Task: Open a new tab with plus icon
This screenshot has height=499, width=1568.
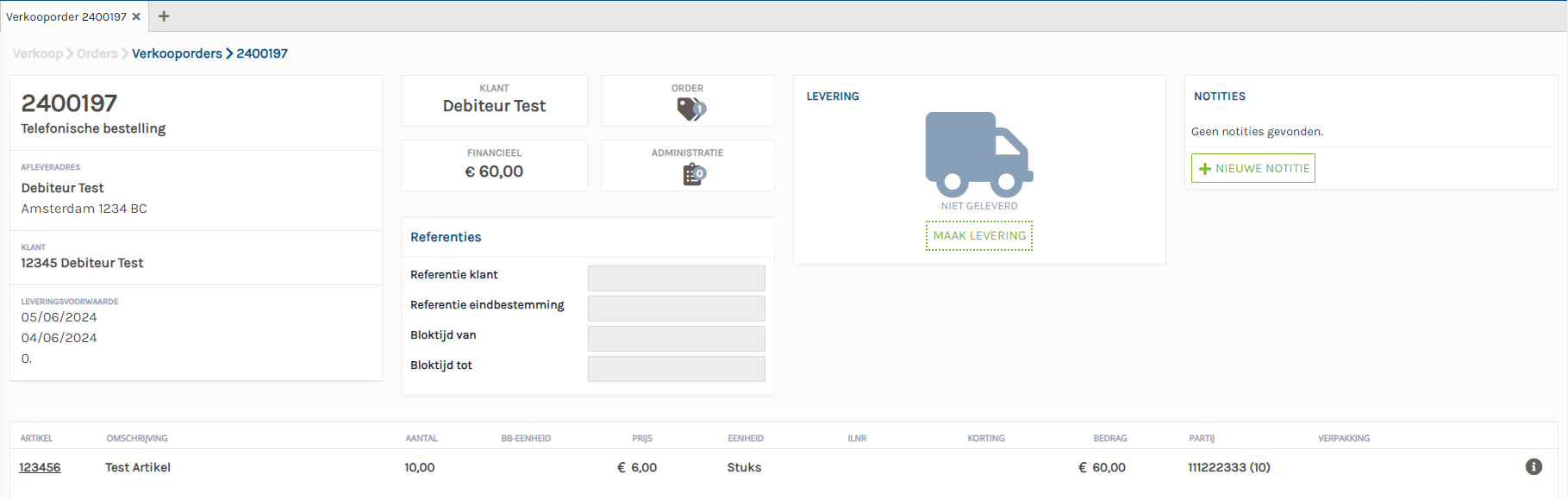Action: [x=164, y=16]
